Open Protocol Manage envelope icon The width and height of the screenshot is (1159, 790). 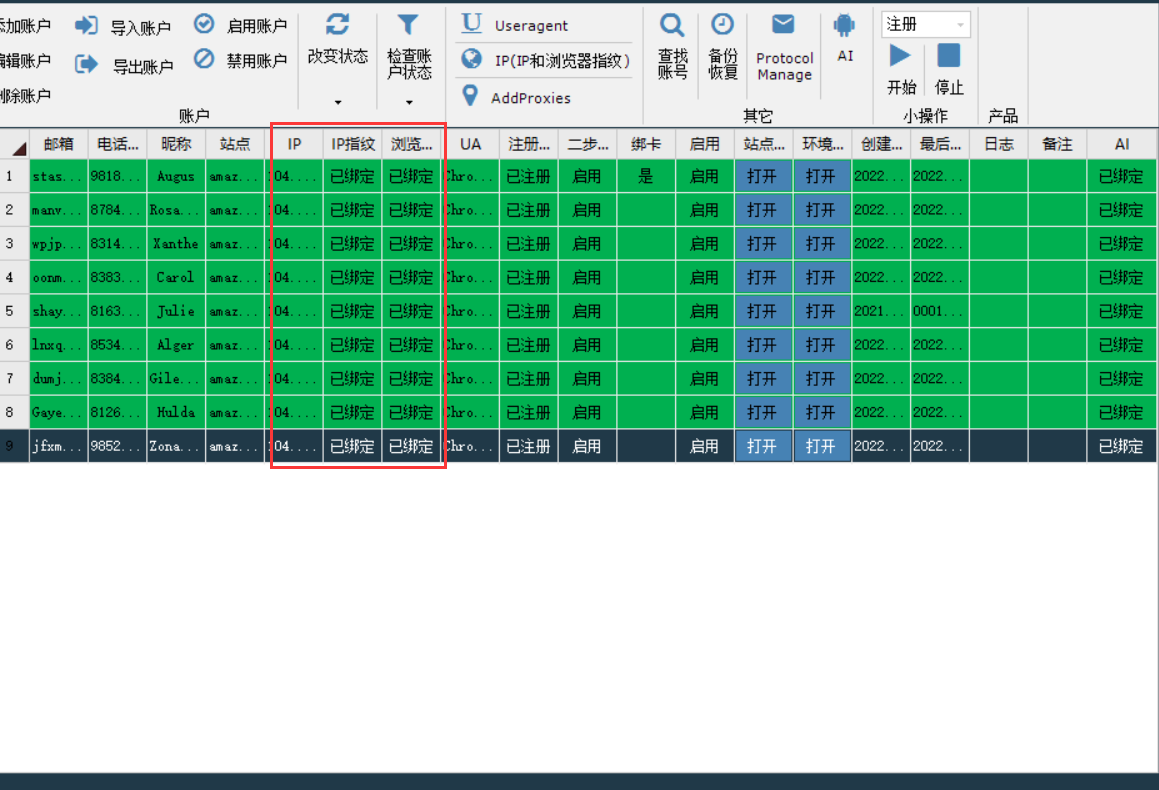tap(783, 24)
